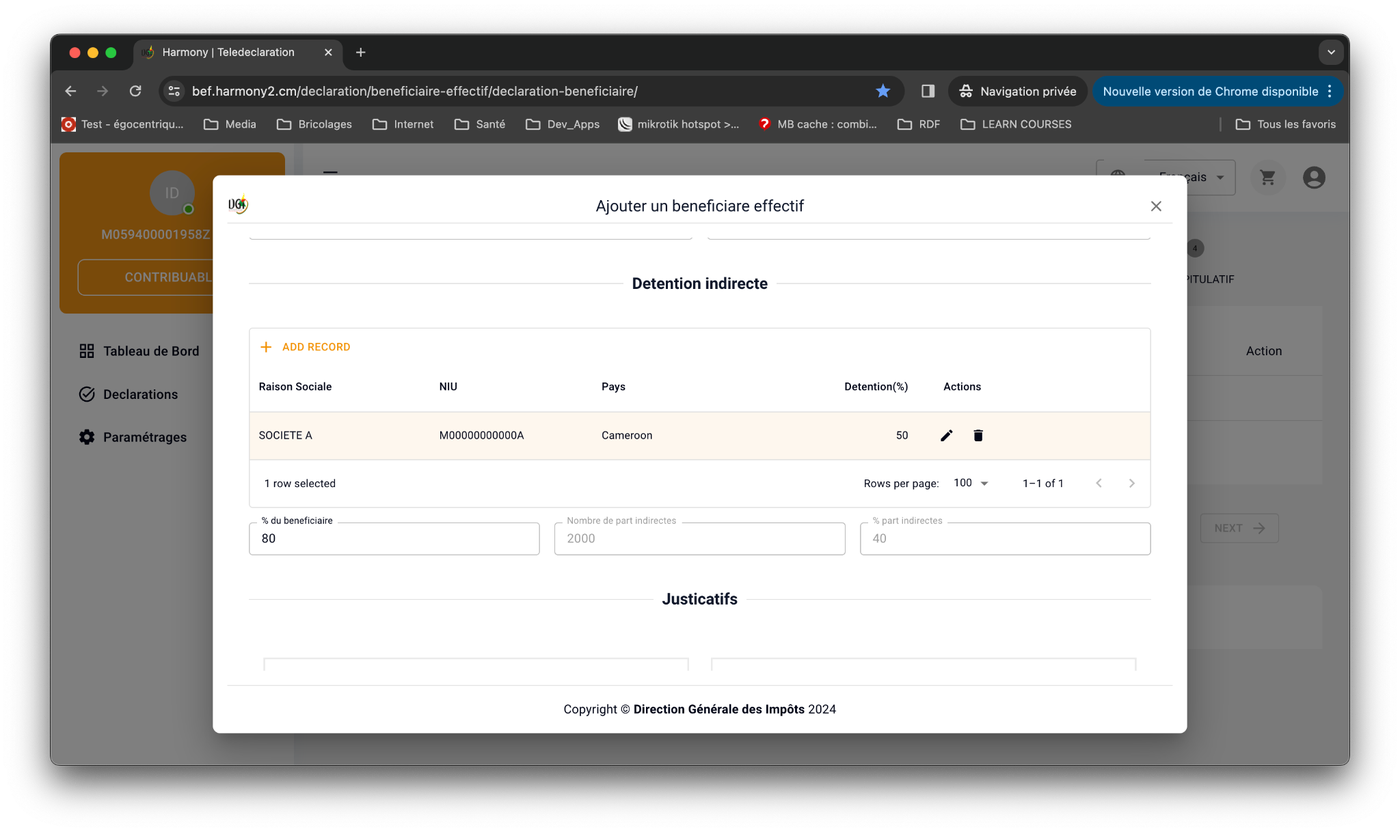Open the MB cache bookmark
1400x832 pixels.
[818, 124]
